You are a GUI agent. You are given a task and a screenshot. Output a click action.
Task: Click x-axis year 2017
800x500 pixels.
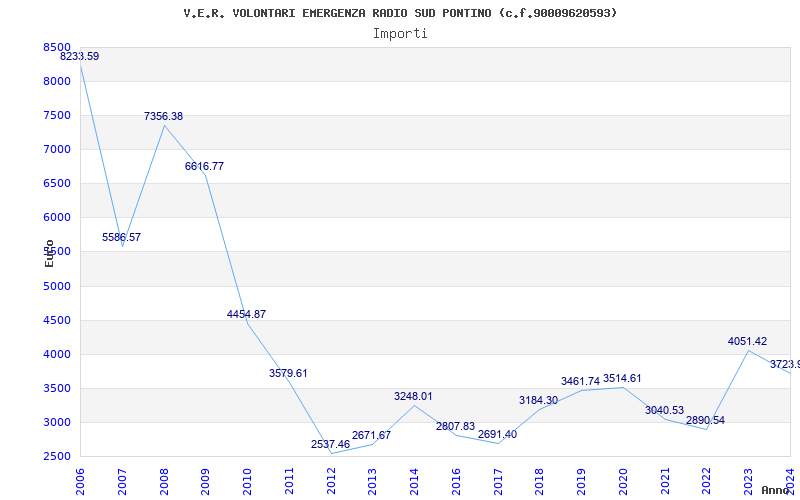(498, 482)
